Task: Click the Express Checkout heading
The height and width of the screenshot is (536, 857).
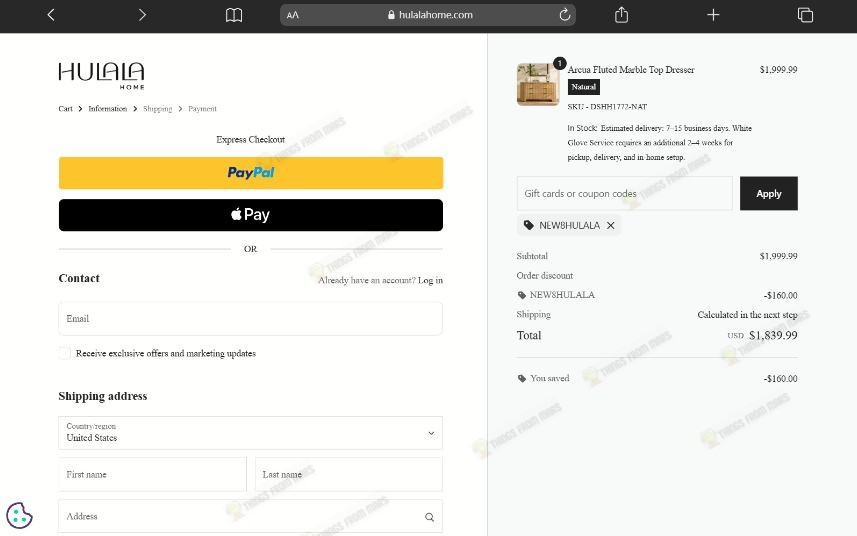Action: 250,139
